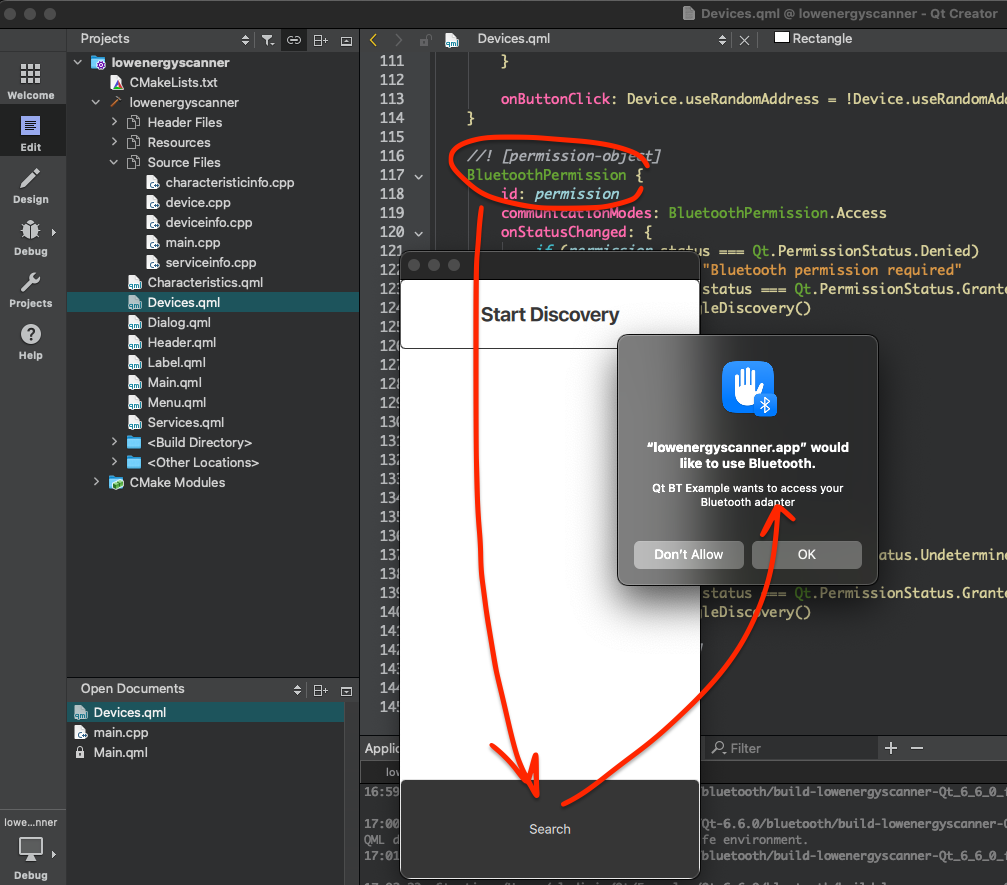The image size is (1007, 885).
Task: Zoom in the application output text
Action: pyautogui.click(x=891, y=748)
